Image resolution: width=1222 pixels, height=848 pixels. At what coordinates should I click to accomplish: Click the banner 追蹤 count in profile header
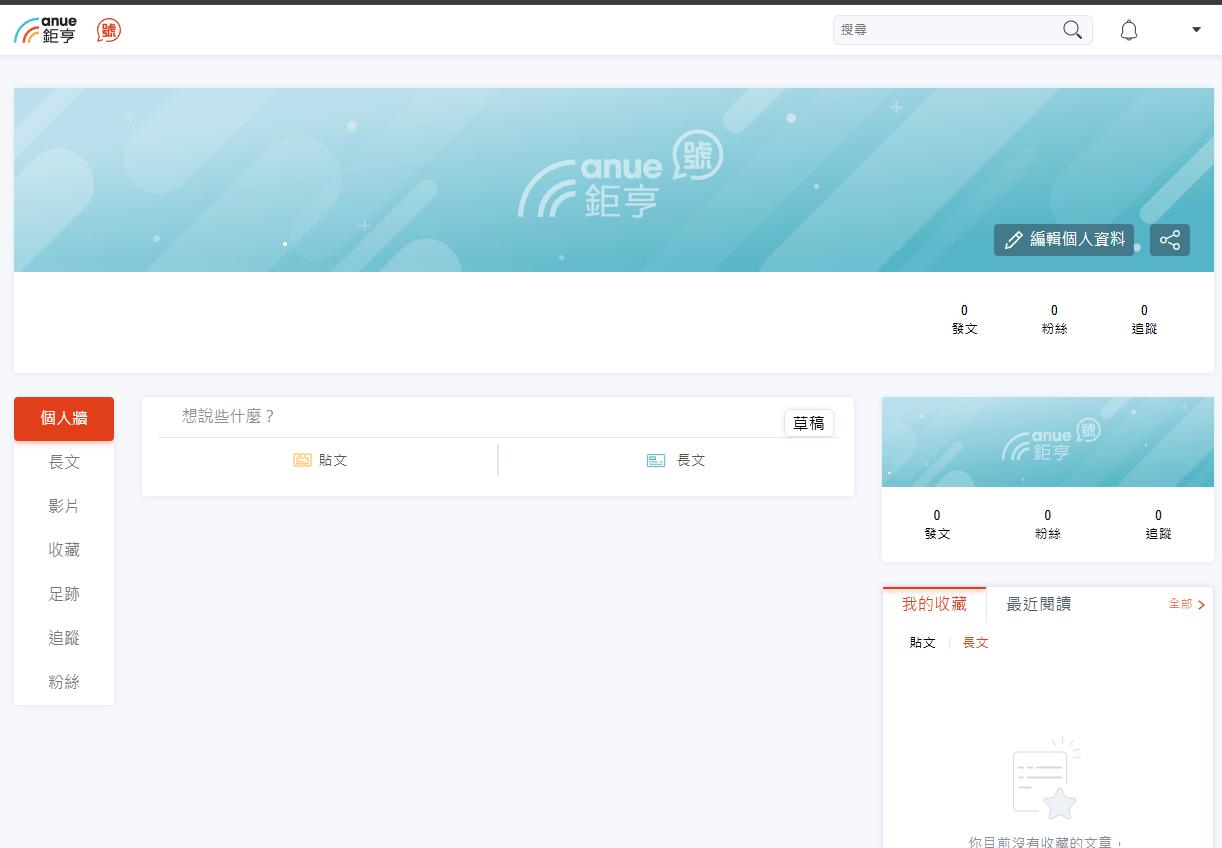click(x=1144, y=319)
